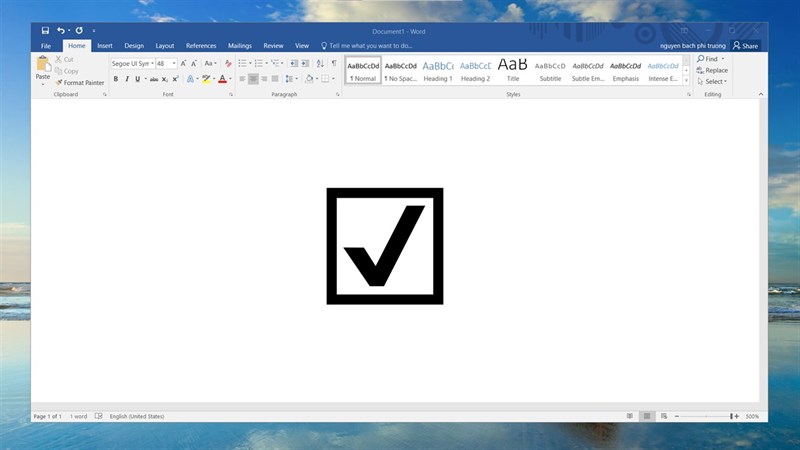The image size is (800, 450).
Task: Click the Share button
Action: click(745, 46)
